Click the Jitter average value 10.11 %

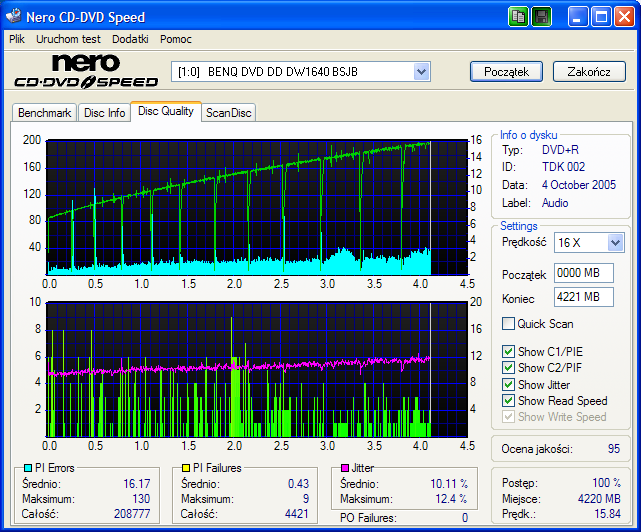[x=449, y=484]
